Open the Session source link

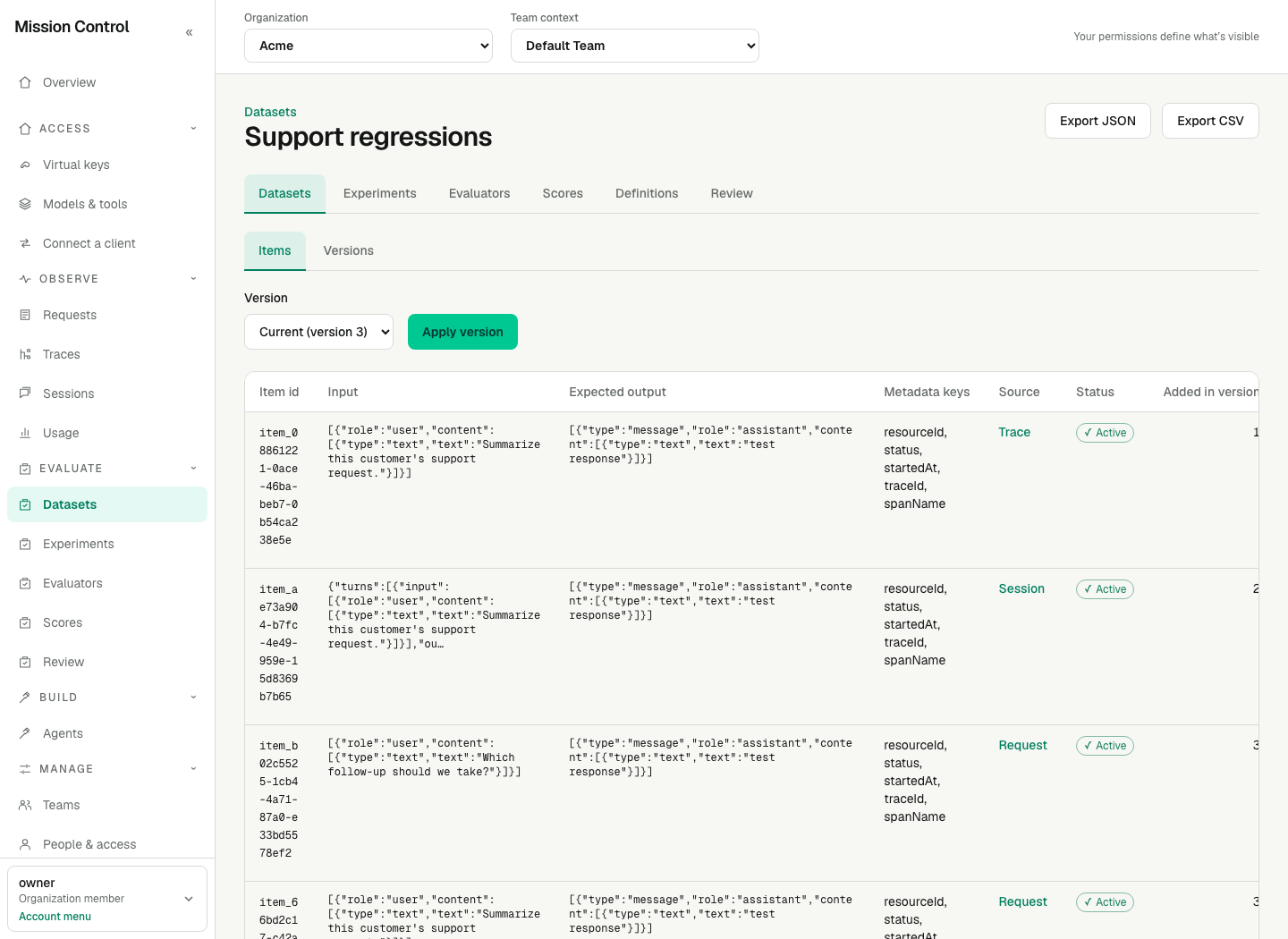1021,588
